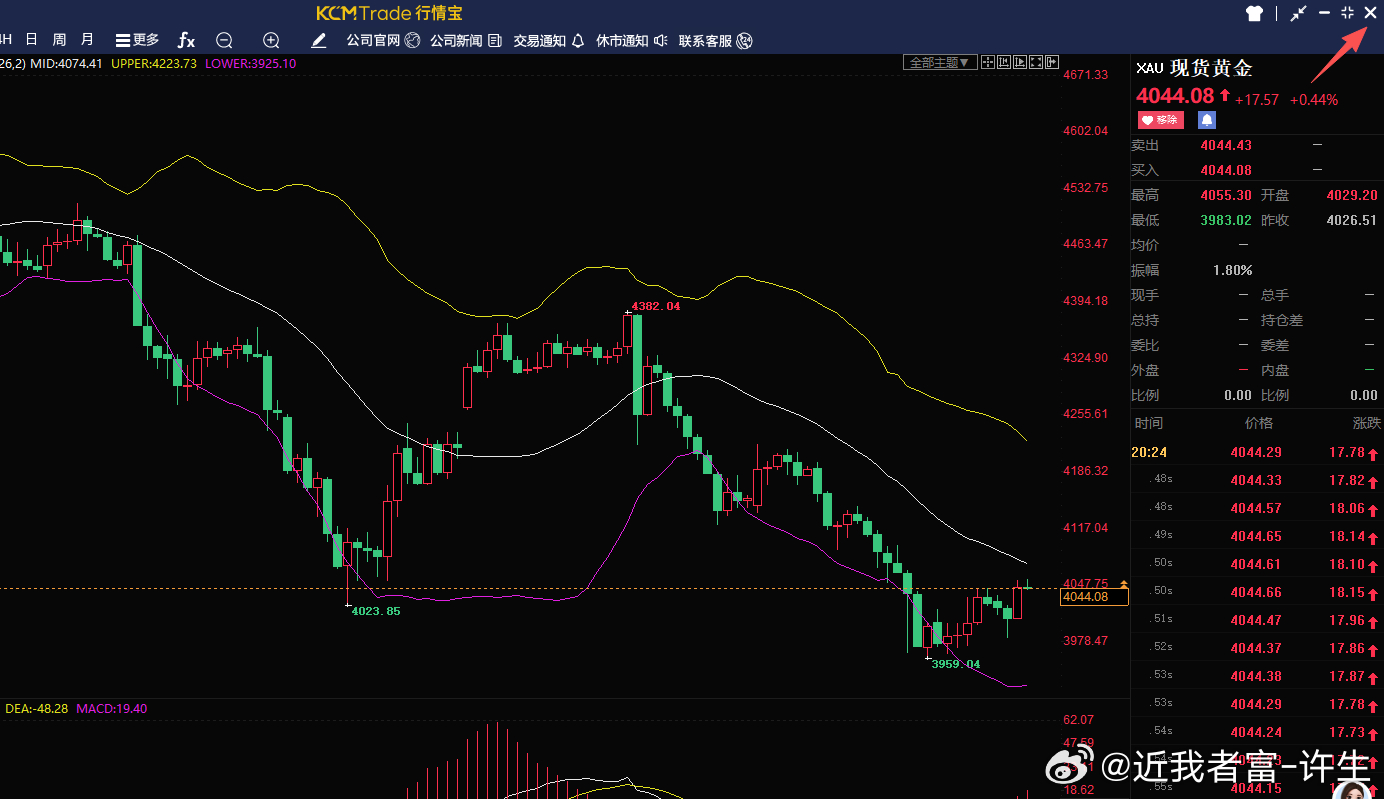Open 休市通知 market closure notices
This screenshot has width=1384, height=799.
tap(632, 41)
